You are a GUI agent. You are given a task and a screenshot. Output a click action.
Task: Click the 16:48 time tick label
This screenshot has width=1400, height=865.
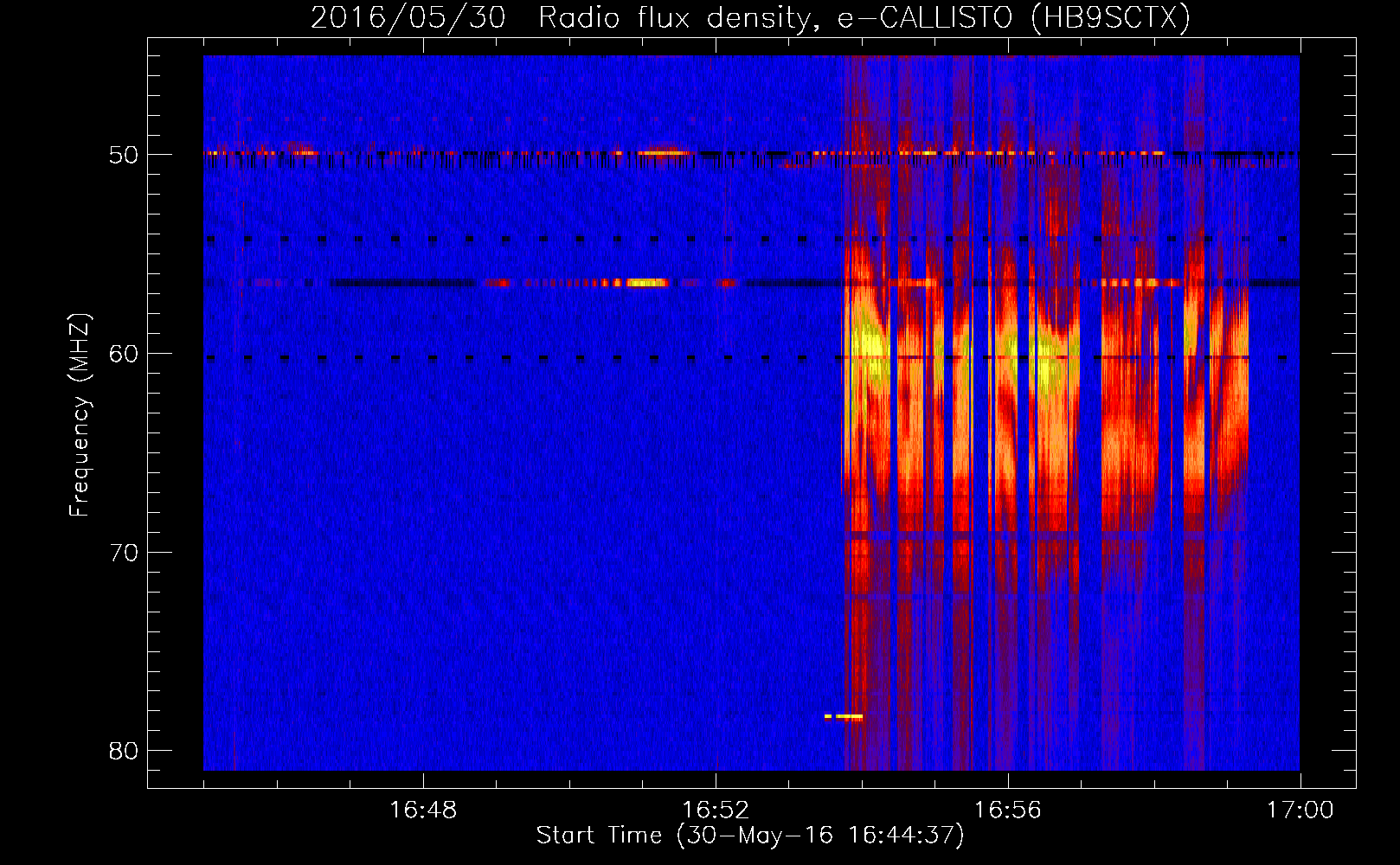coord(423,811)
